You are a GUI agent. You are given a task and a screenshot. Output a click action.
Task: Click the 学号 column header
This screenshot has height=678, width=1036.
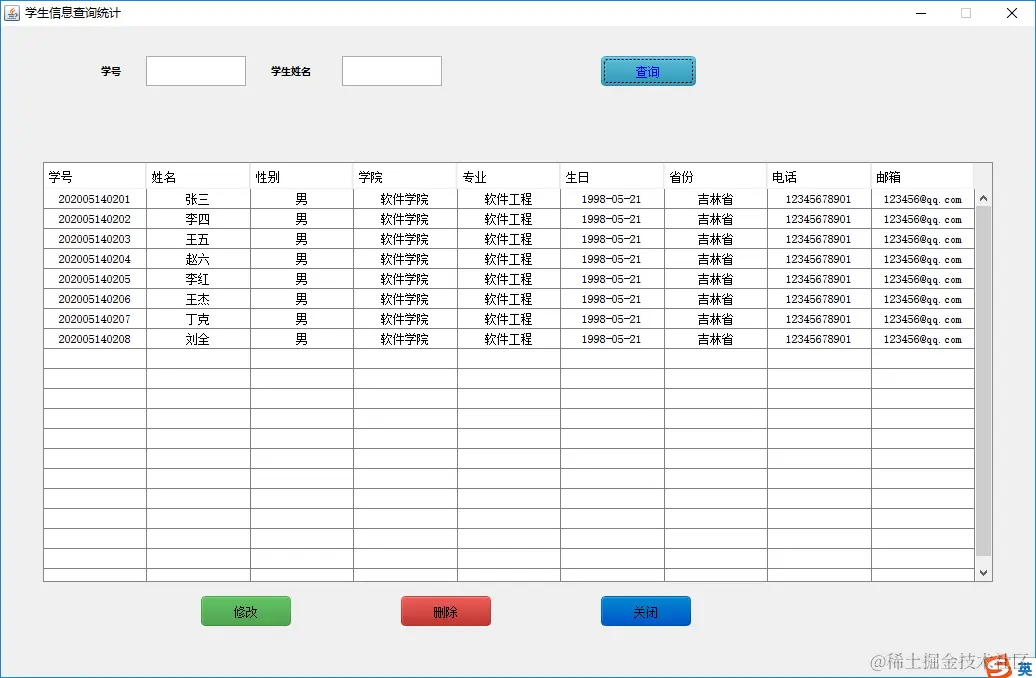[94, 176]
